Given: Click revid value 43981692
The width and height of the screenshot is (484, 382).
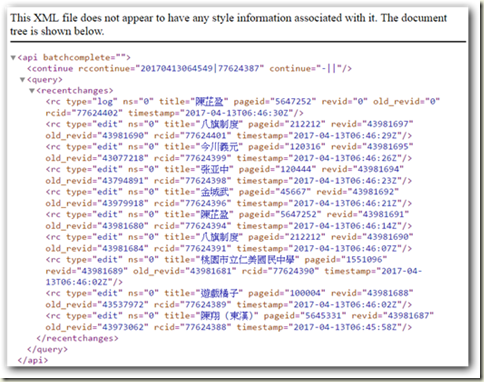Looking at the screenshot, I should coord(373,192).
